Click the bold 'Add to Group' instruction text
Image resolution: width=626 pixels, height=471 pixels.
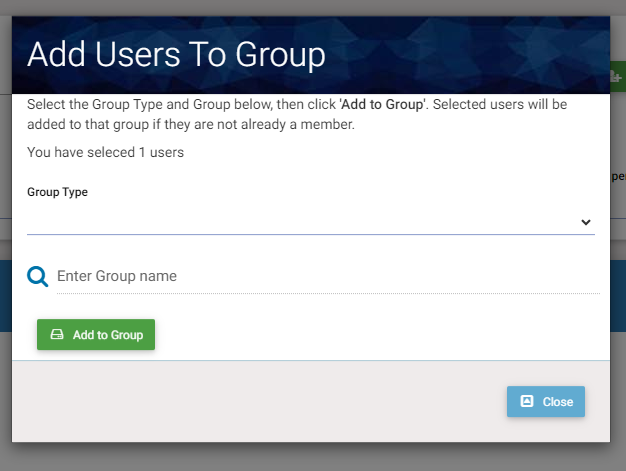tap(382, 105)
